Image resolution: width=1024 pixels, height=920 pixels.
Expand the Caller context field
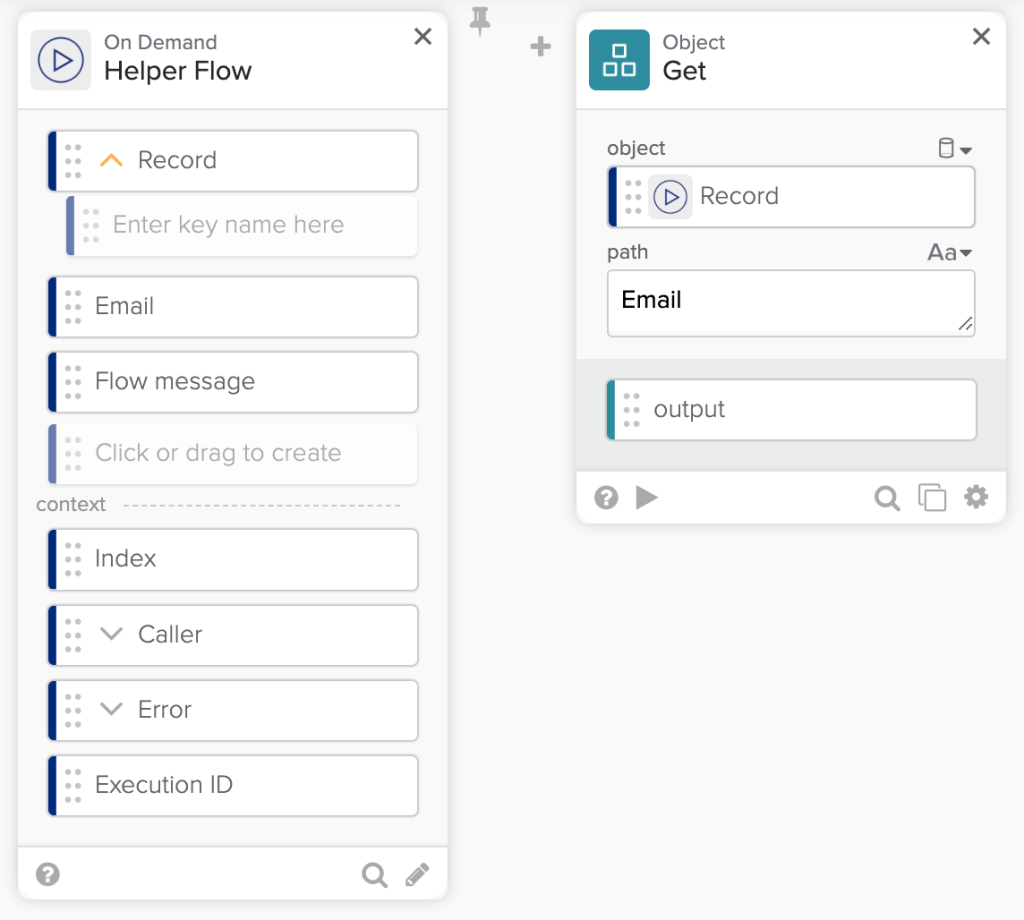click(112, 634)
